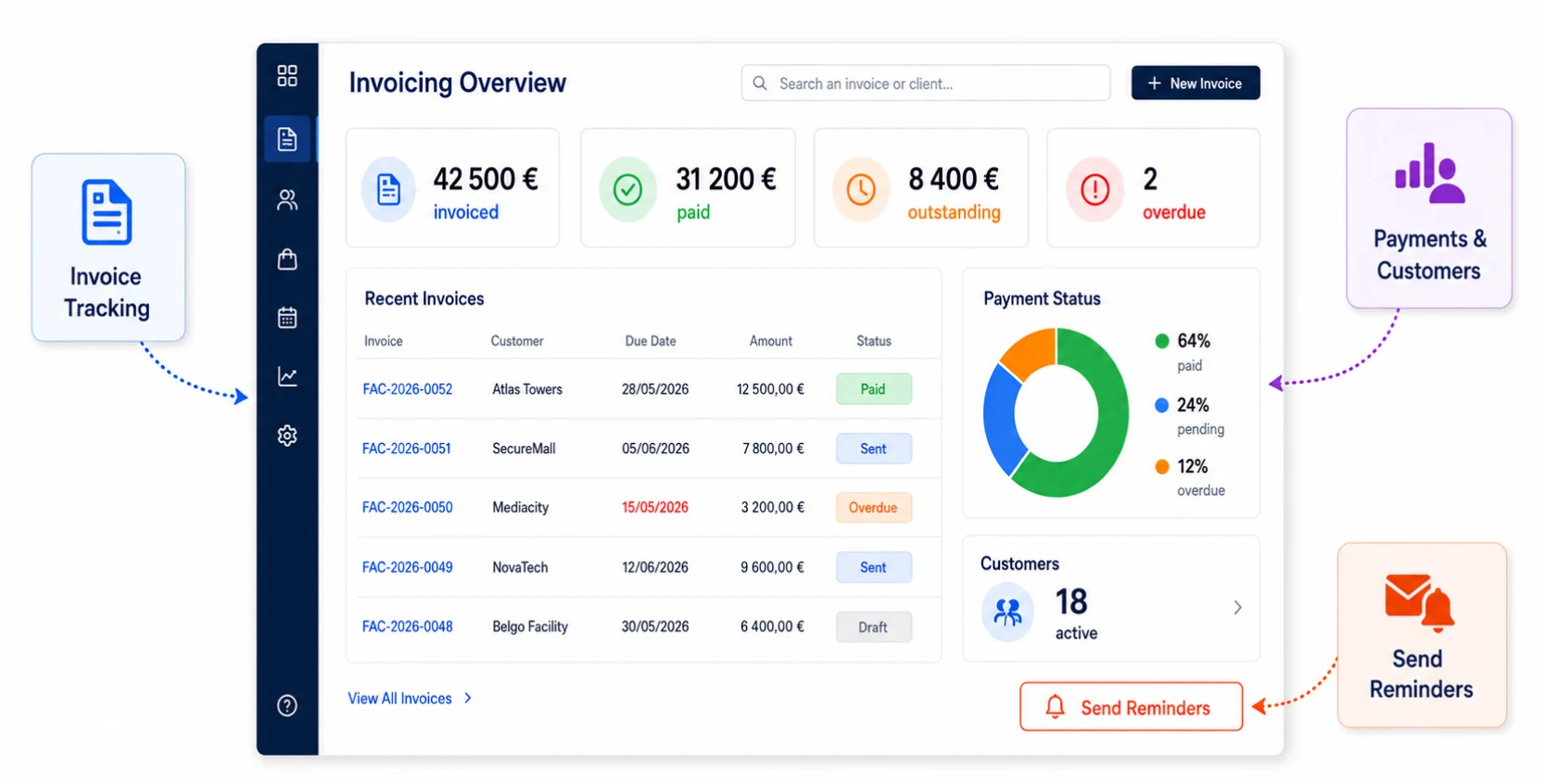Click the Invoice Tracking callout icon

coord(107,212)
